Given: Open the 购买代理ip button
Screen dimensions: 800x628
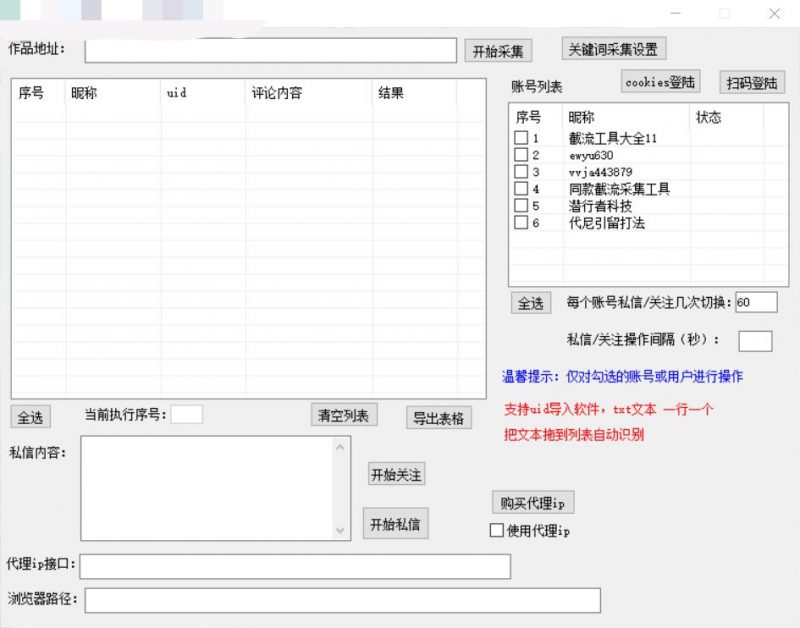Looking at the screenshot, I should click(x=533, y=503).
